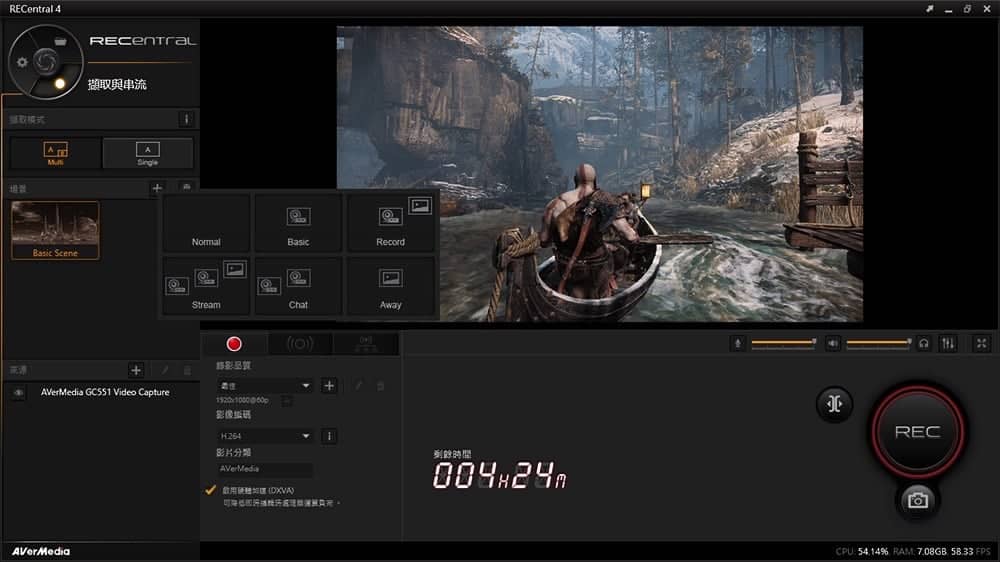Choose the Chat scene template
This screenshot has height=562, width=1000.
pos(298,286)
